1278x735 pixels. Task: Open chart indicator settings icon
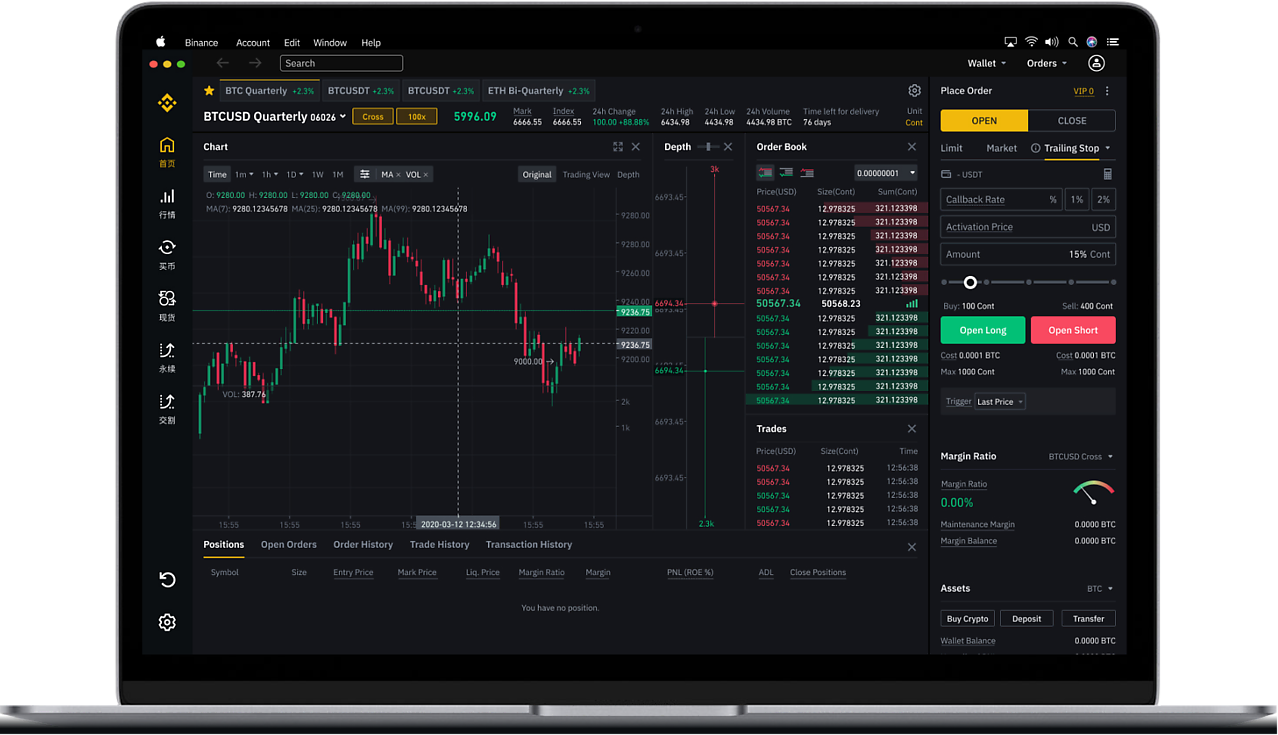pos(364,174)
